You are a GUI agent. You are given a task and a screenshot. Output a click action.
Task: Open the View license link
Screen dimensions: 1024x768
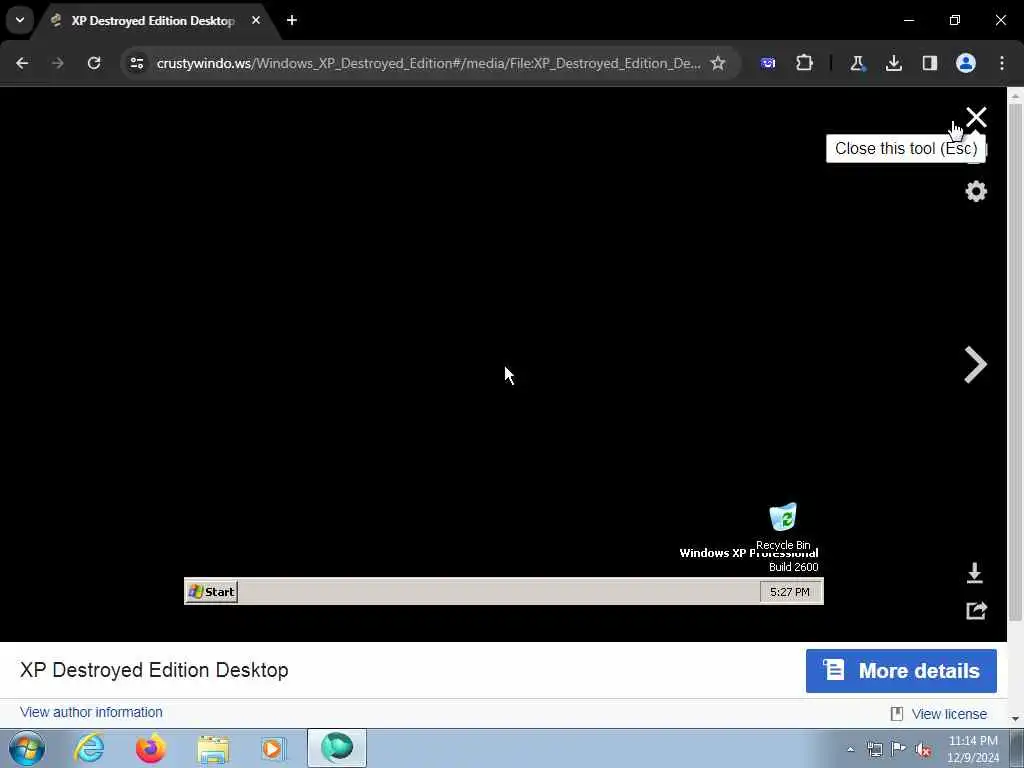tap(948, 714)
